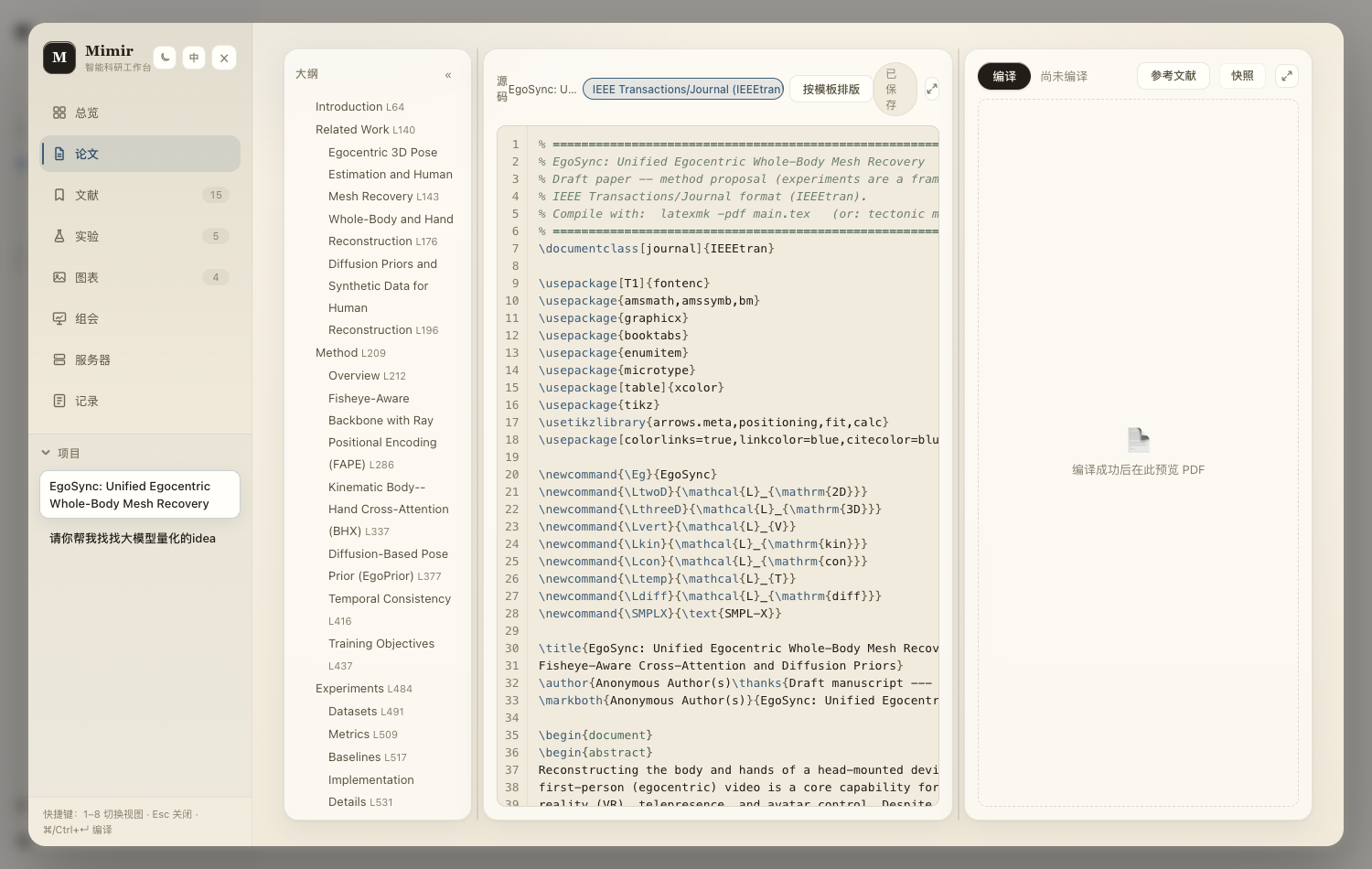Select 论文 paper section
Viewport: 1372px width, 869px height.
tap(140, 154)
